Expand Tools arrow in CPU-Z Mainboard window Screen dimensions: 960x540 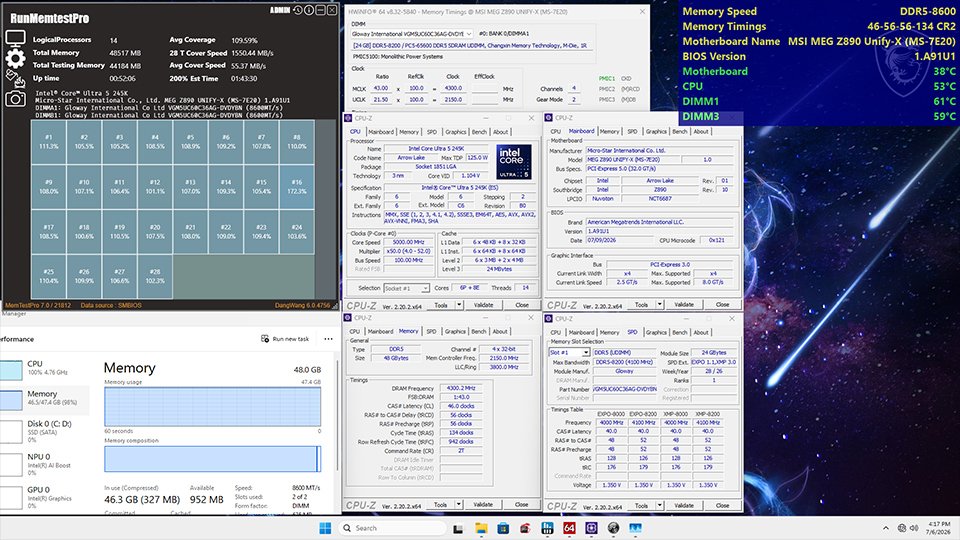click(660, 304)
